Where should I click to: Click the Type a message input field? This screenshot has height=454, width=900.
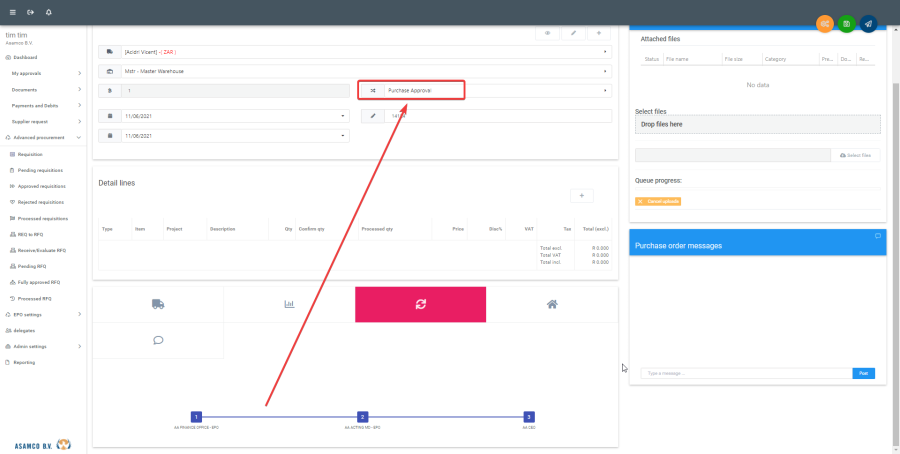(x=745, y=373)
